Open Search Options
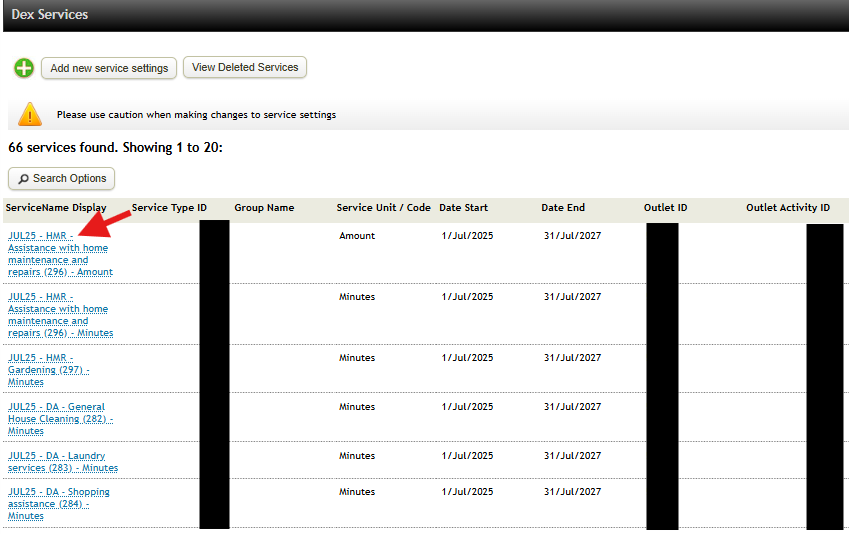849x534 pixels. click(61, 178)
